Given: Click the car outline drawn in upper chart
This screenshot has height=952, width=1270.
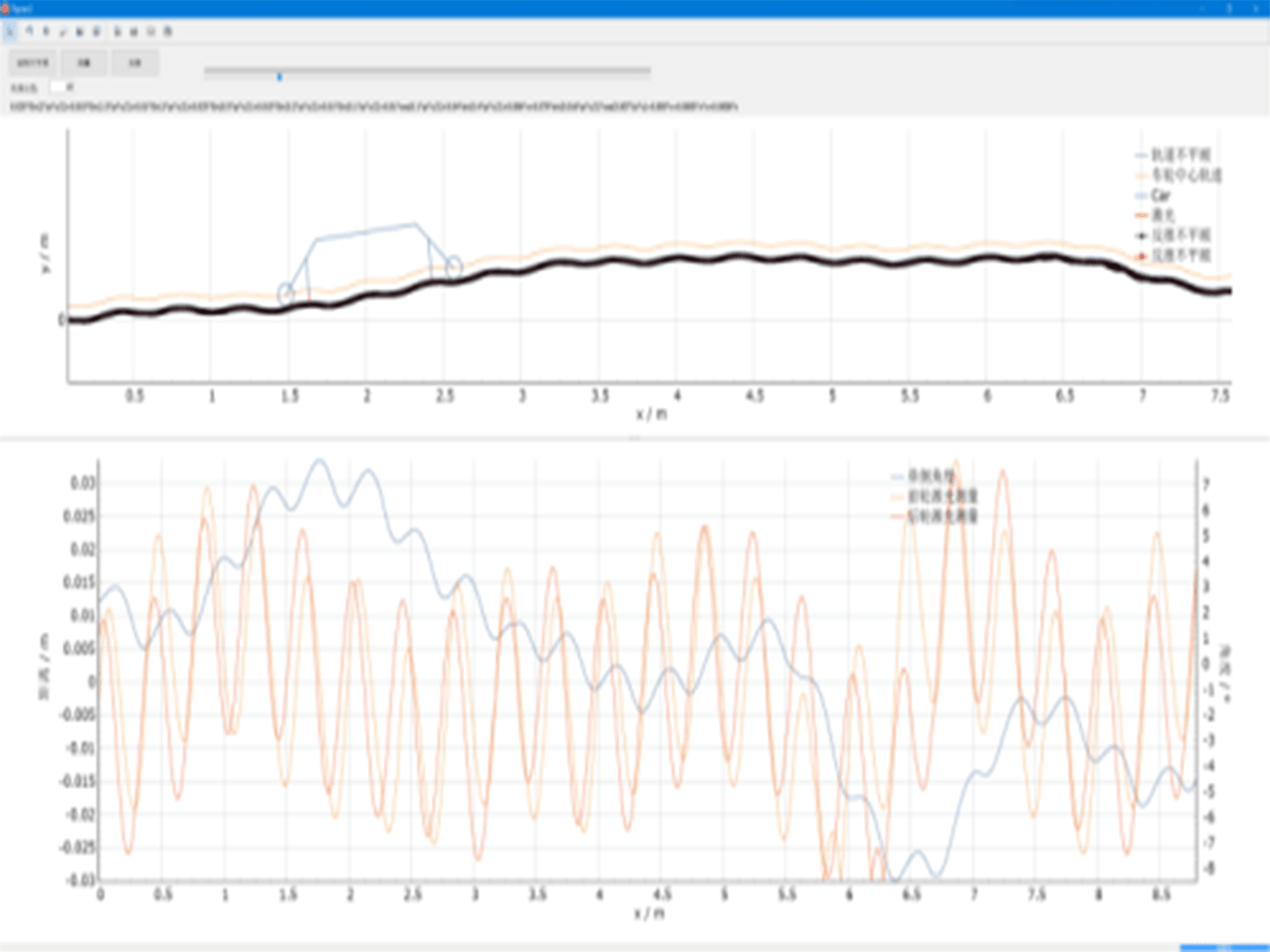Looking at the screenshot, I should (368, 263).
